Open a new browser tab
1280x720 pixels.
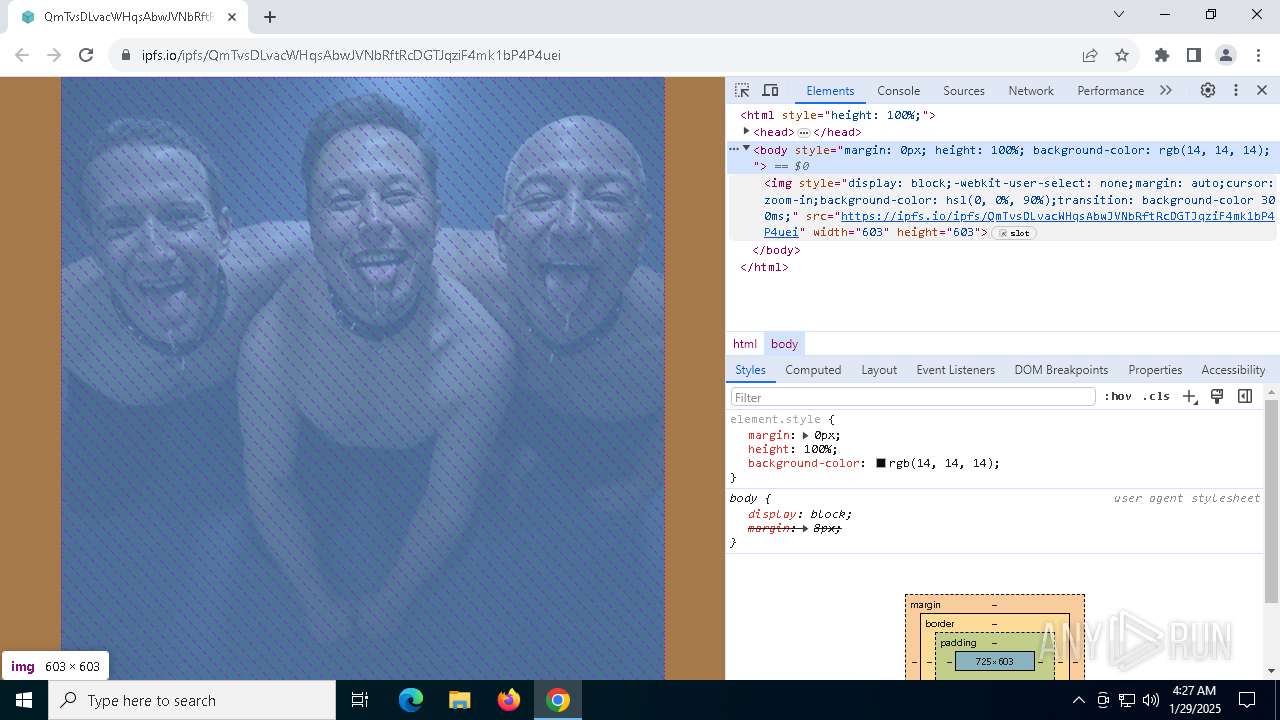[270, 17]
